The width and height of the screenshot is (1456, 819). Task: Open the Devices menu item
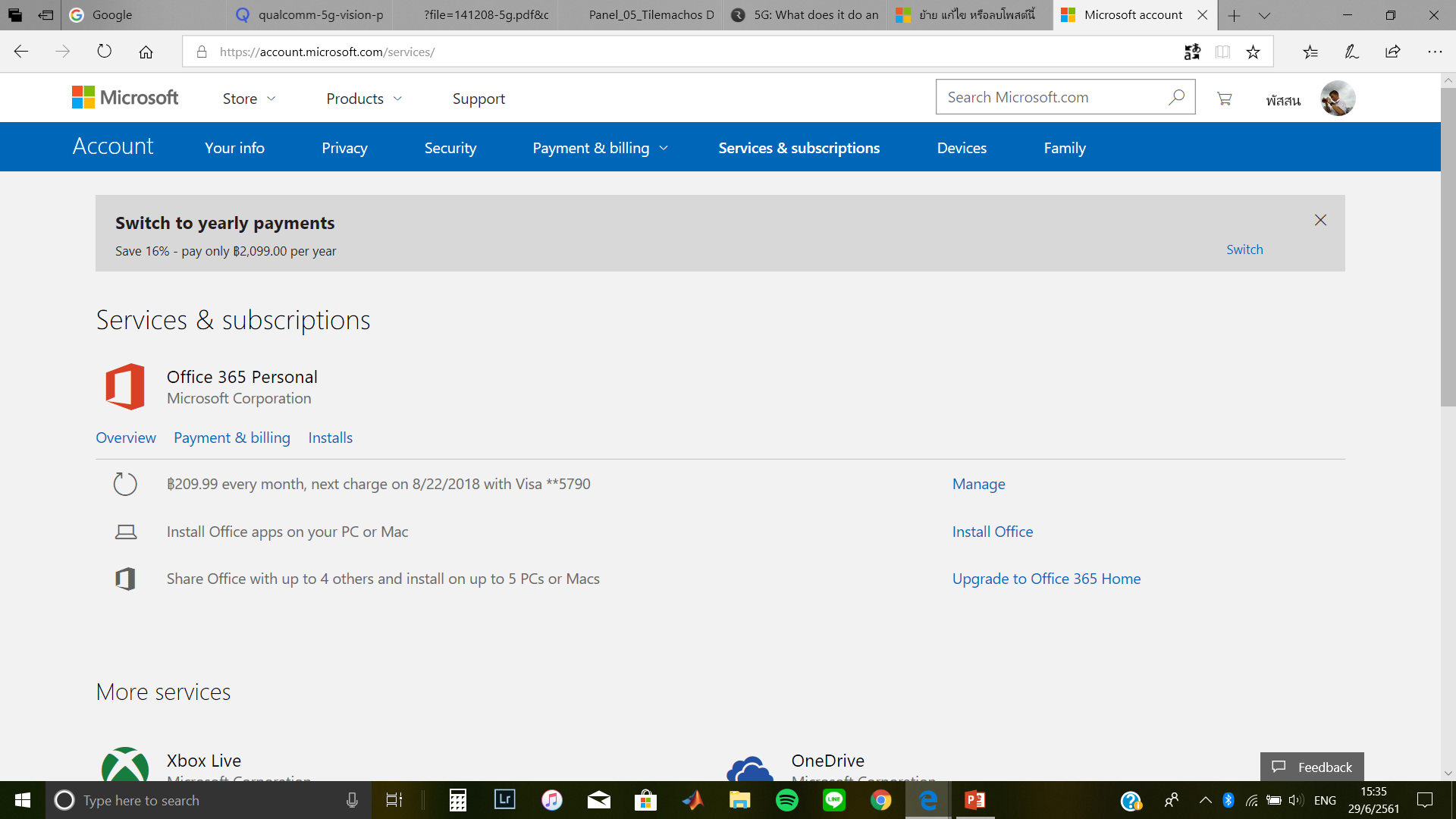click(x=962, y=148)
